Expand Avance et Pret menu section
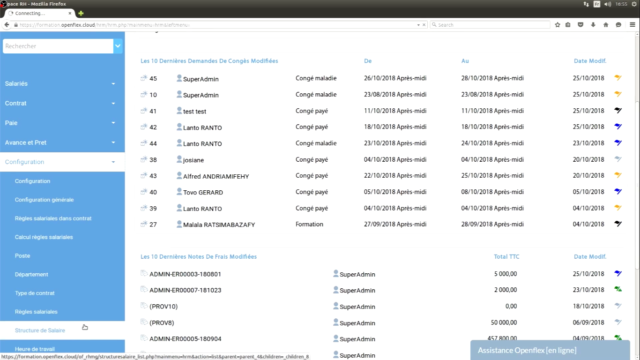 pyautogui.click(x=62, y=142)
